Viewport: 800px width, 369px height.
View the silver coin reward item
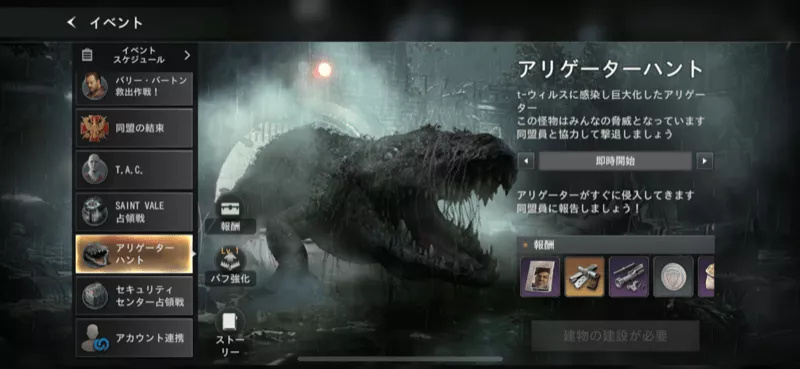tap(673, 277)
